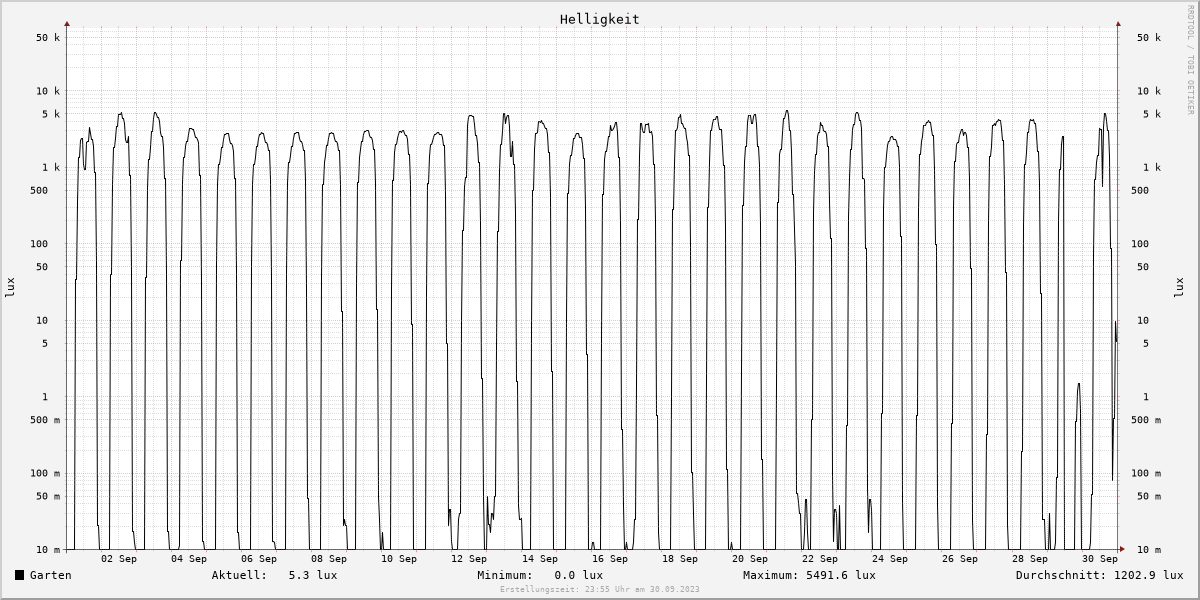Select the "04 Sep" date label
Screen dimensions: 1200x600
point(189,559)
